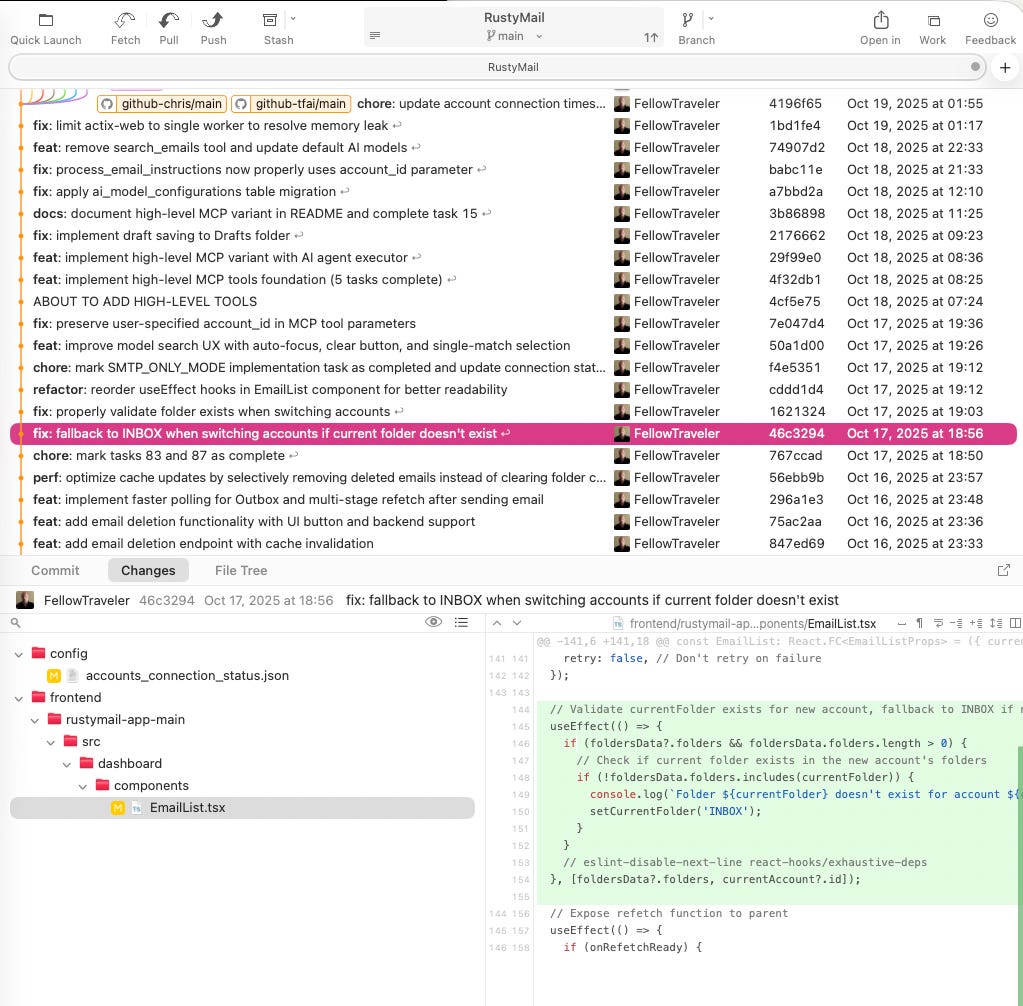Collapse the components folder
Viewport: 1023px width, 1006px height.
pos(83,786)
